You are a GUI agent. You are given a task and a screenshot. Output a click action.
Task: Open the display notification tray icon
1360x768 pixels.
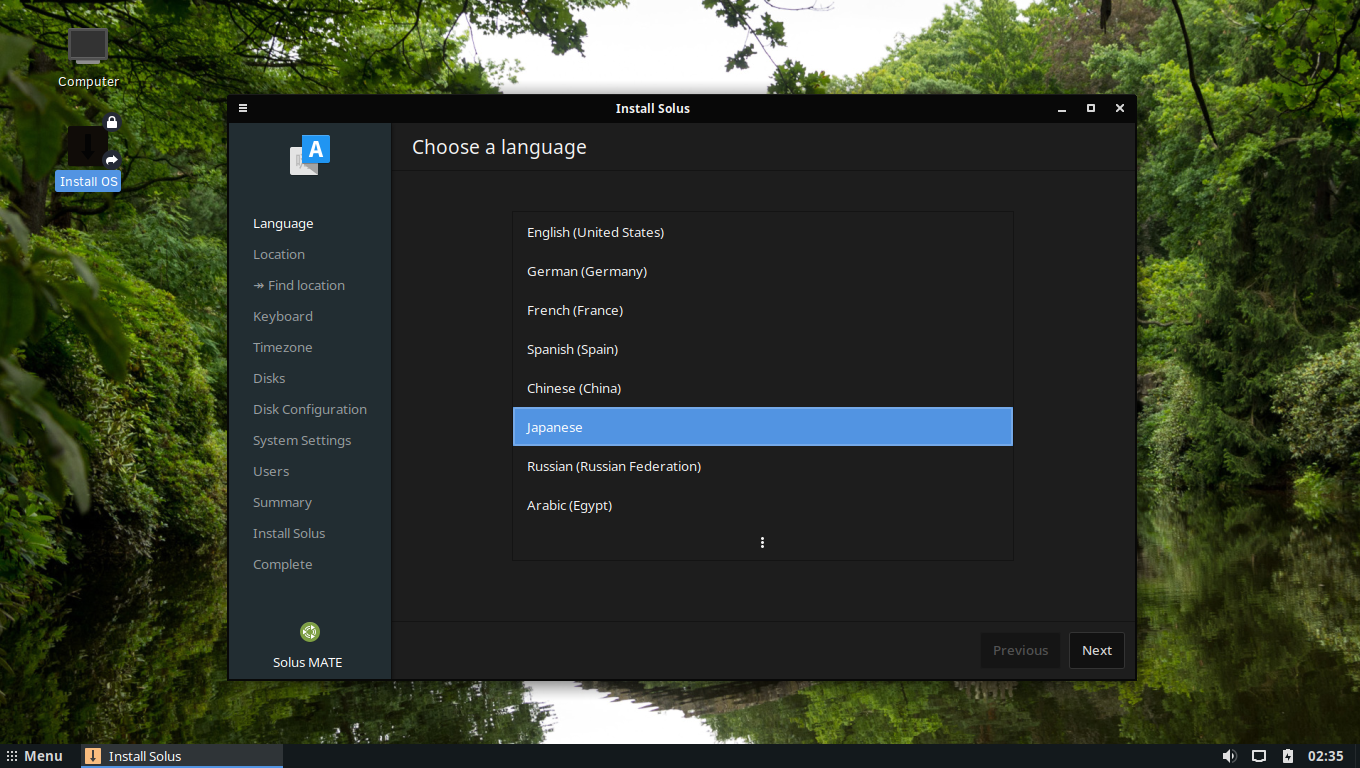pos(1259,756)
